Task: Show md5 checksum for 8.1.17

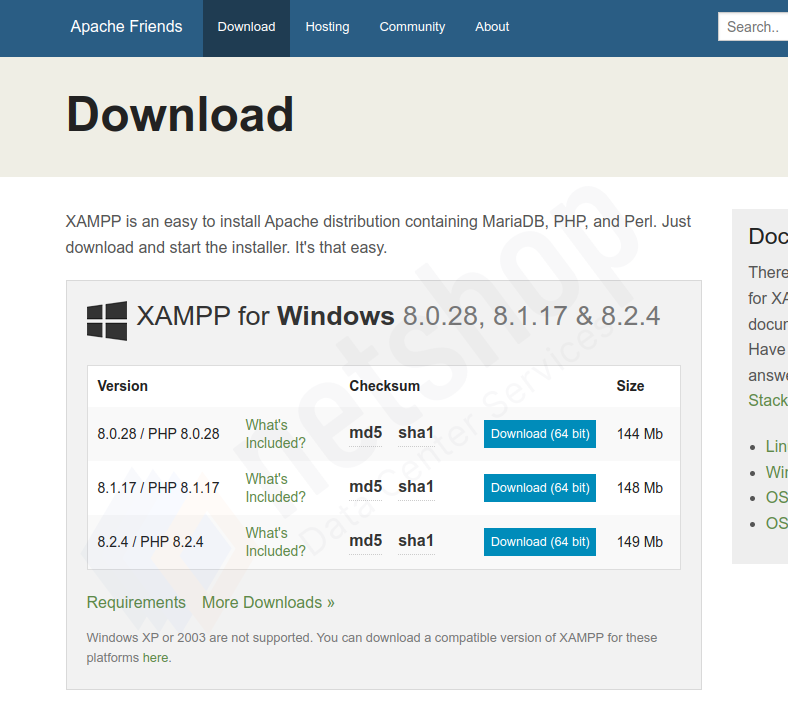Action: (x=365, y=487)
